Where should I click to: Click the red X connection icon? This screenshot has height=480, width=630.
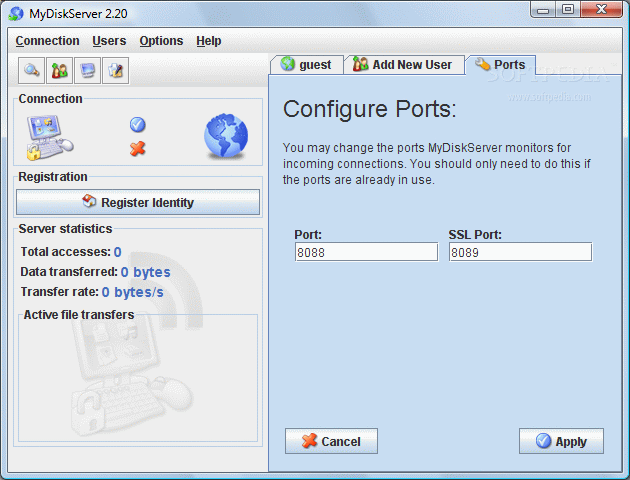[x=137, y=149]
